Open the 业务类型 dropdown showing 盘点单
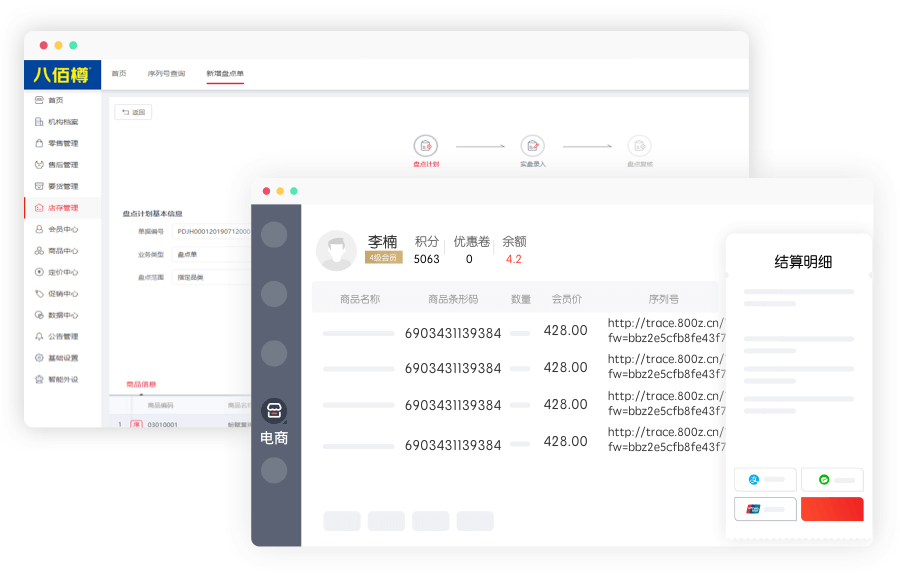 [x=212, y=254]
